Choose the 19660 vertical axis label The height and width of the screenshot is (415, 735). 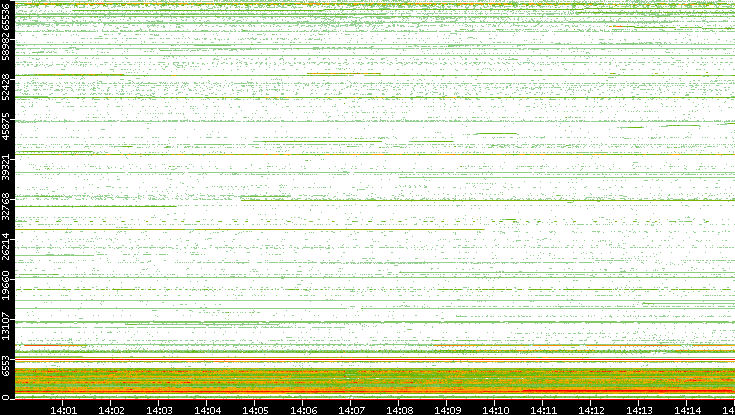click(6, 286)
